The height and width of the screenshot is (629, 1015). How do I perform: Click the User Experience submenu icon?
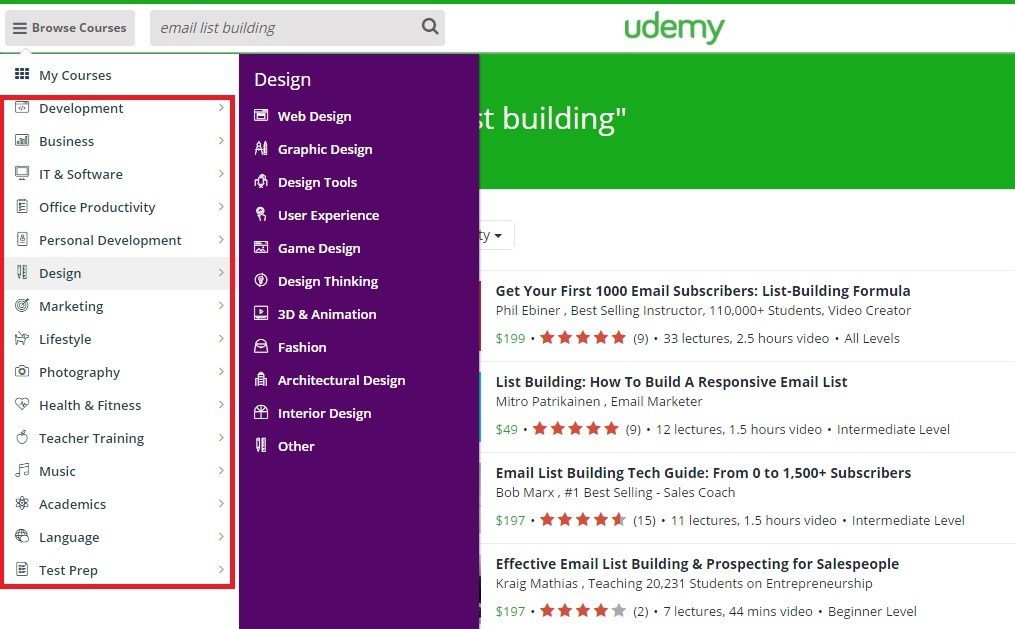point(261,214)
